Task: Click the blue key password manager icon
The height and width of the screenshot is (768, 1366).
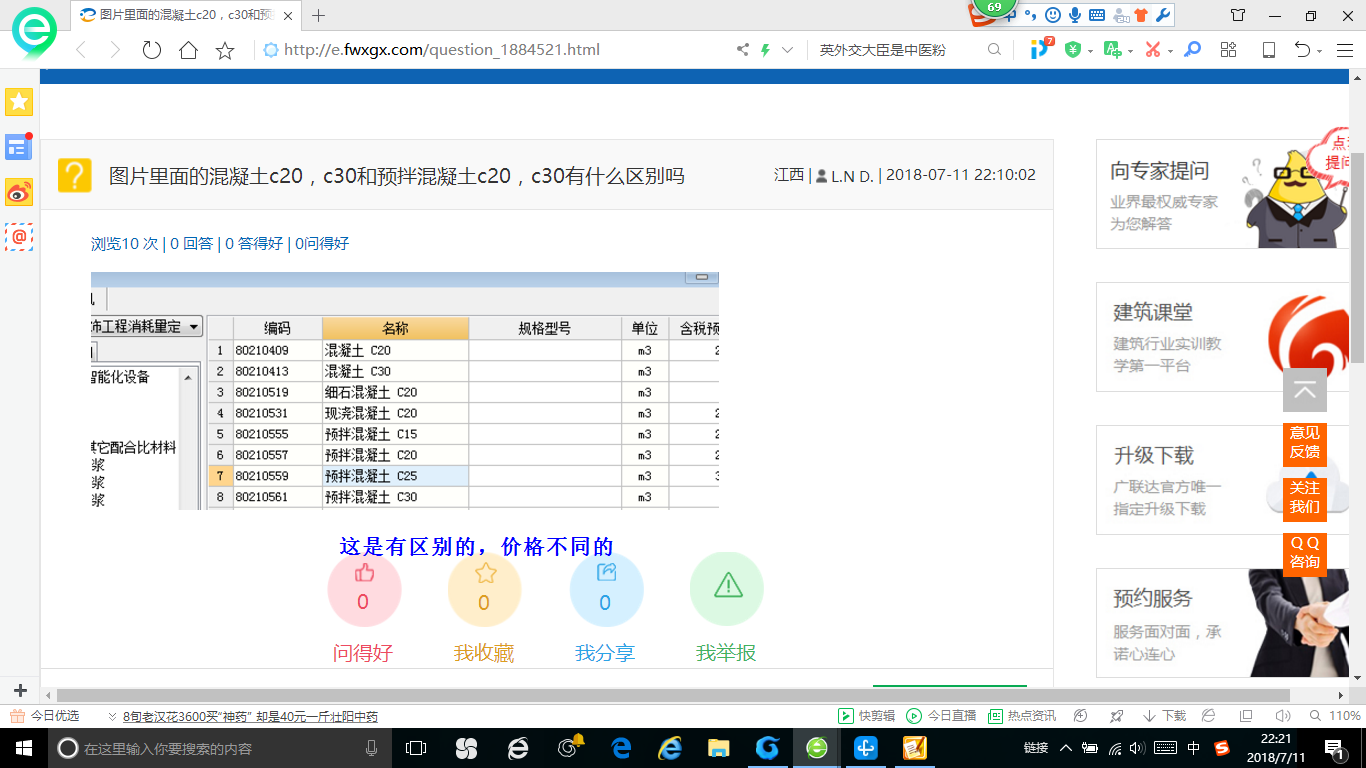Action: 1192,50
